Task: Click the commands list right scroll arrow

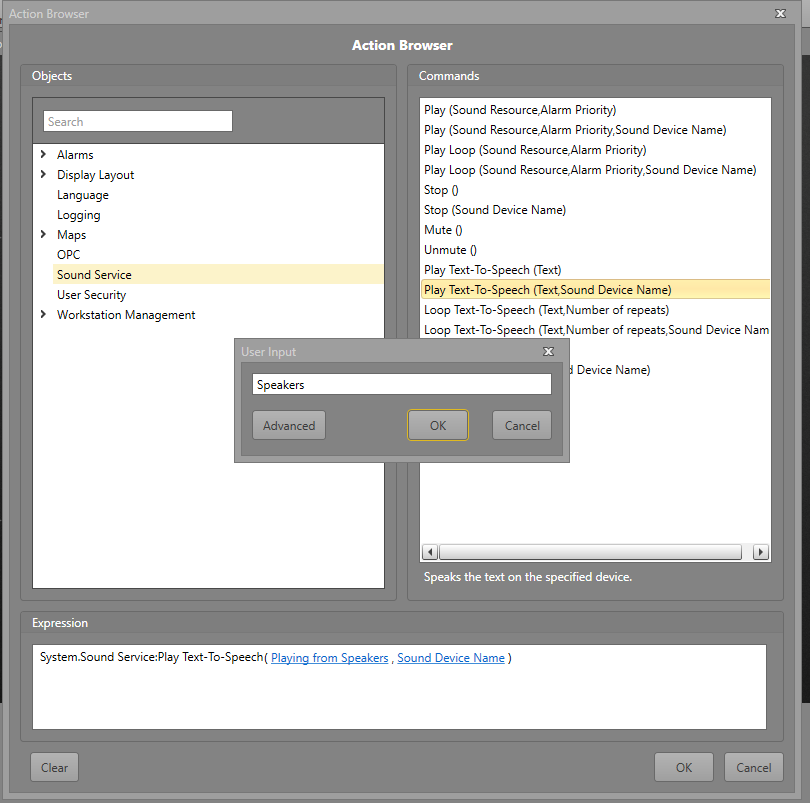Action: click(760, 552)
